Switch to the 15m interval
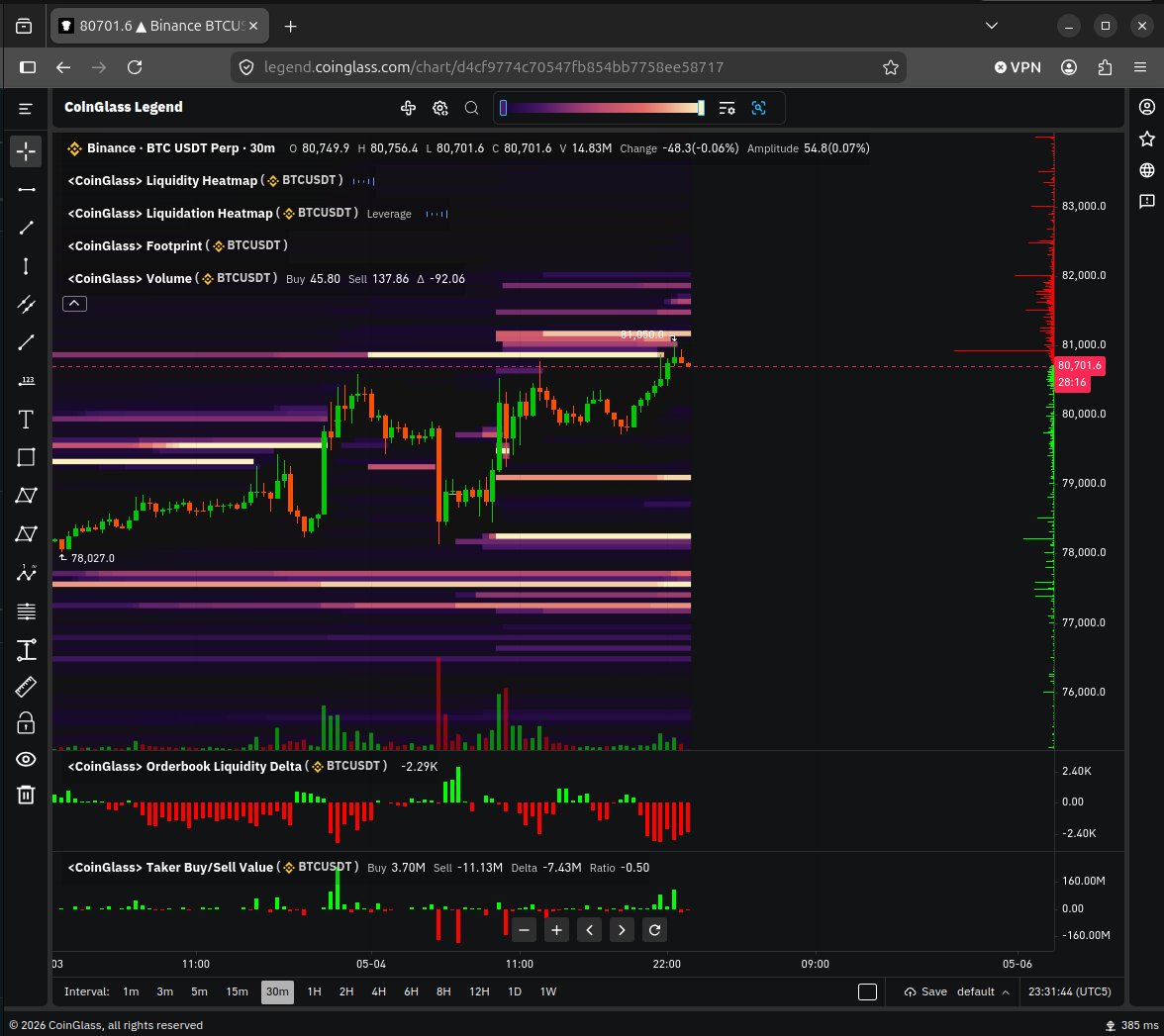 (x=237, y=991)
